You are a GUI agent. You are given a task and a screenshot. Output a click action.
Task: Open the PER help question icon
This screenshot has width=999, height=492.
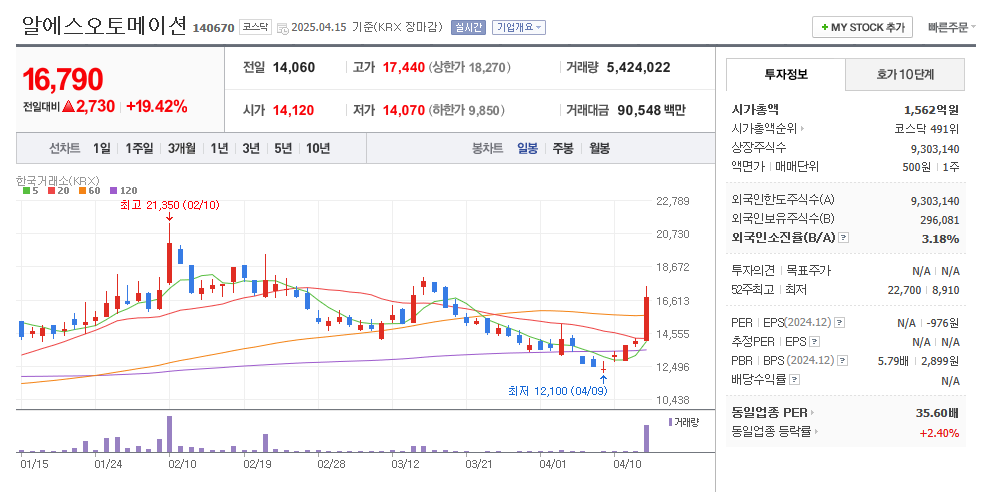pyautogui.click(x=840, y=323)
